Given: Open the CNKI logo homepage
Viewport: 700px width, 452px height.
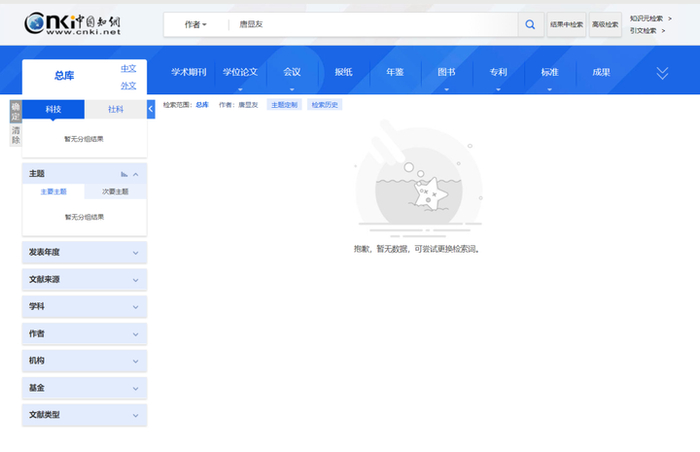Looking at the screenshot, I should (72, 24).
